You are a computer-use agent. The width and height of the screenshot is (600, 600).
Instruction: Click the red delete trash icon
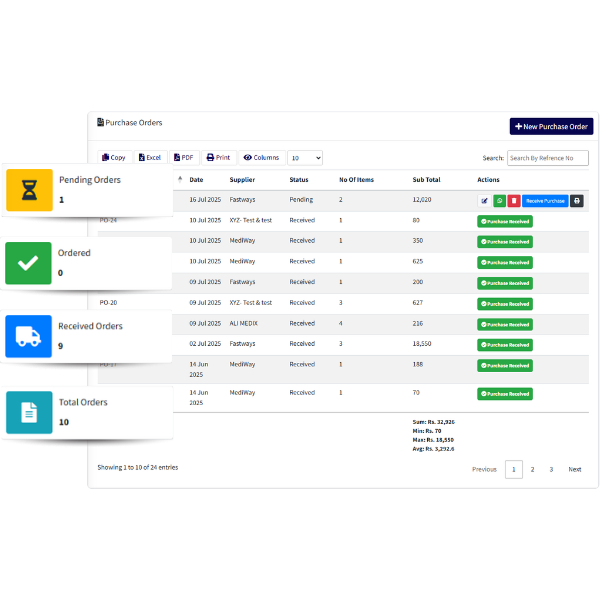click(x=513, y=201)
